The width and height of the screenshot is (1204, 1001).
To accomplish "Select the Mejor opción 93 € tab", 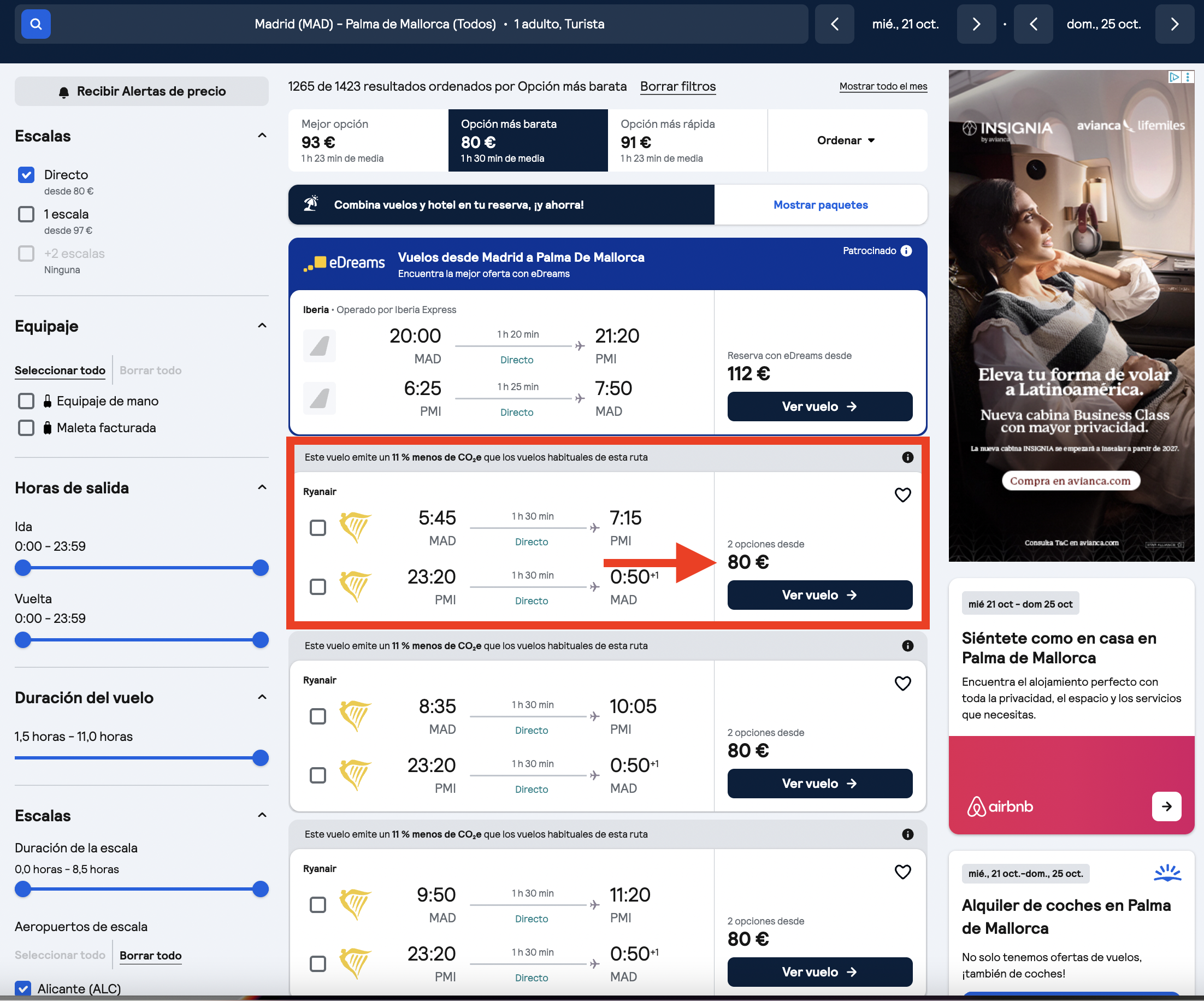I will click(x=368, y=140).
